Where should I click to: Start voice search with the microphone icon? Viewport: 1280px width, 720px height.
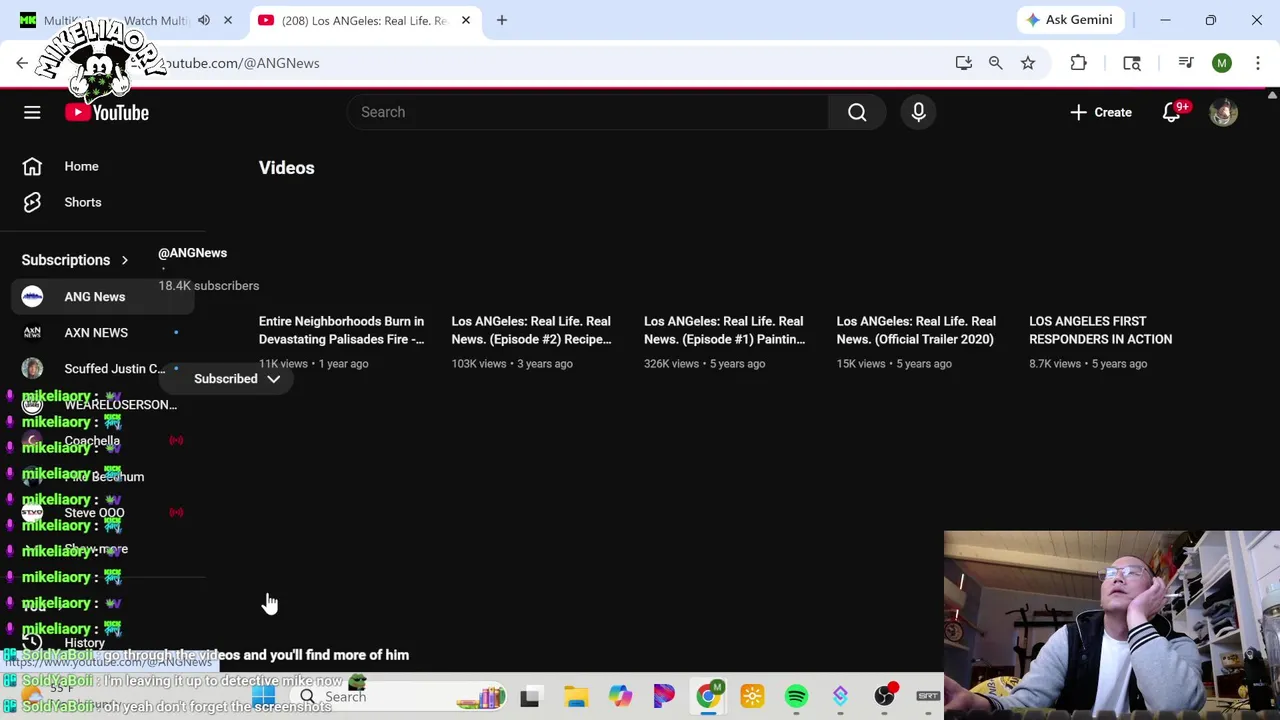point(918,112)
